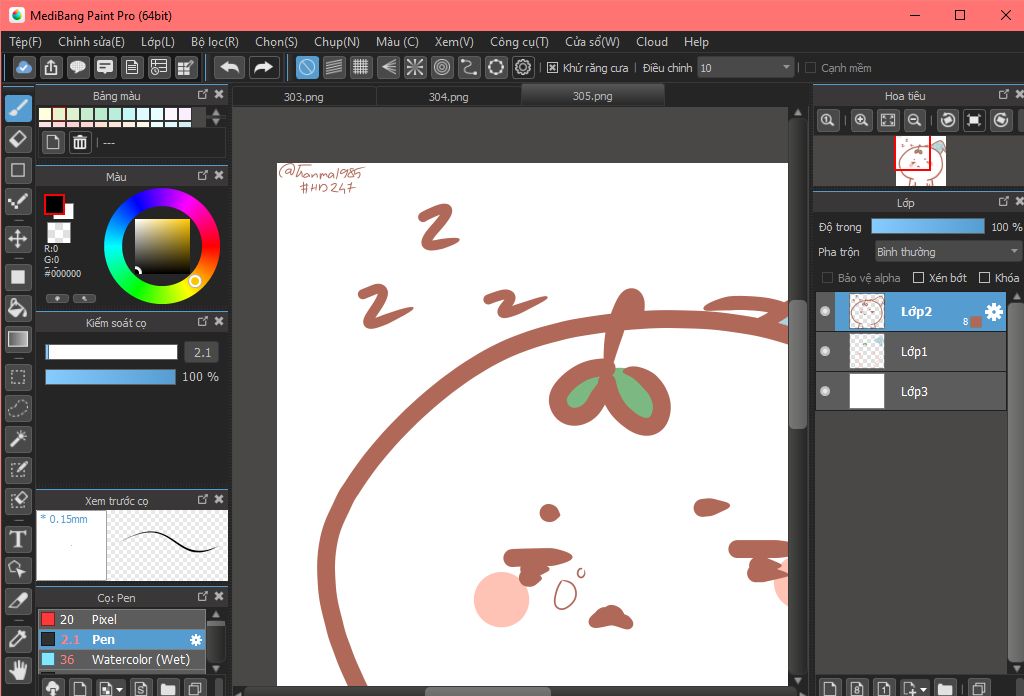
Task: Undock the Lớp panel
Action: point(1004,201)
